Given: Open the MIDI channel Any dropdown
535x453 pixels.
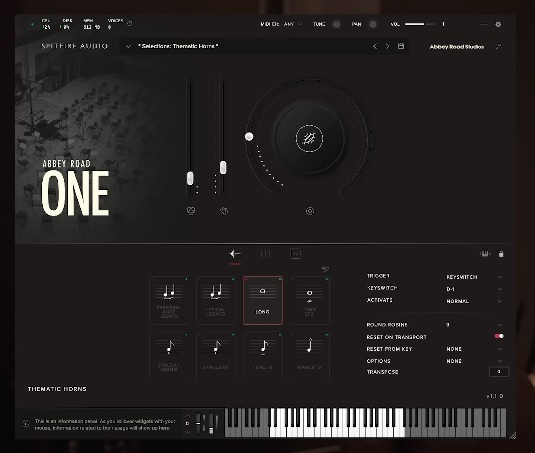Looking at the screenshot, I should pos(293,24).
